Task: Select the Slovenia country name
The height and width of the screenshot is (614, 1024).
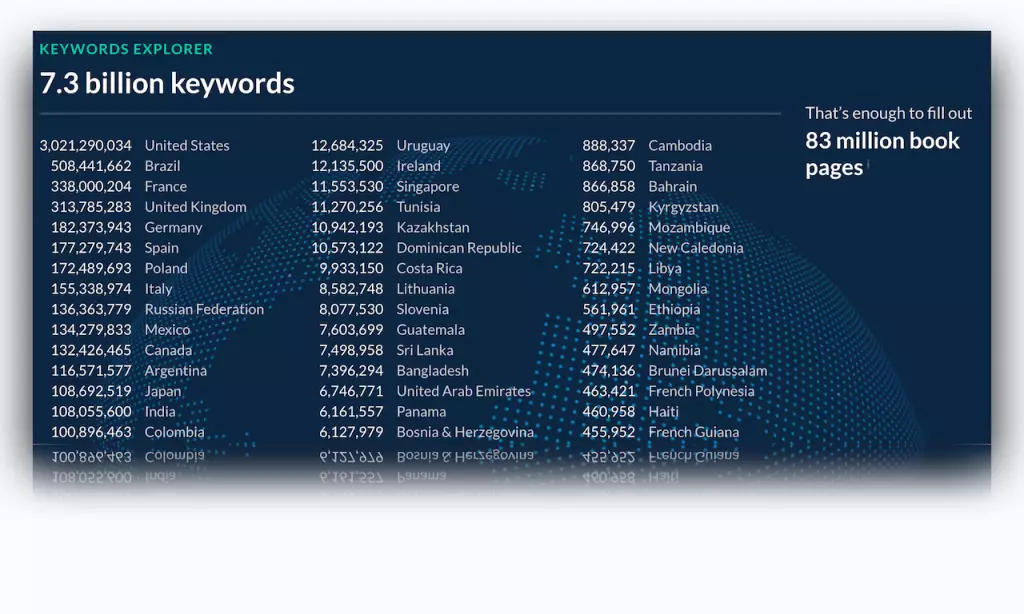Action: point(422,309)
